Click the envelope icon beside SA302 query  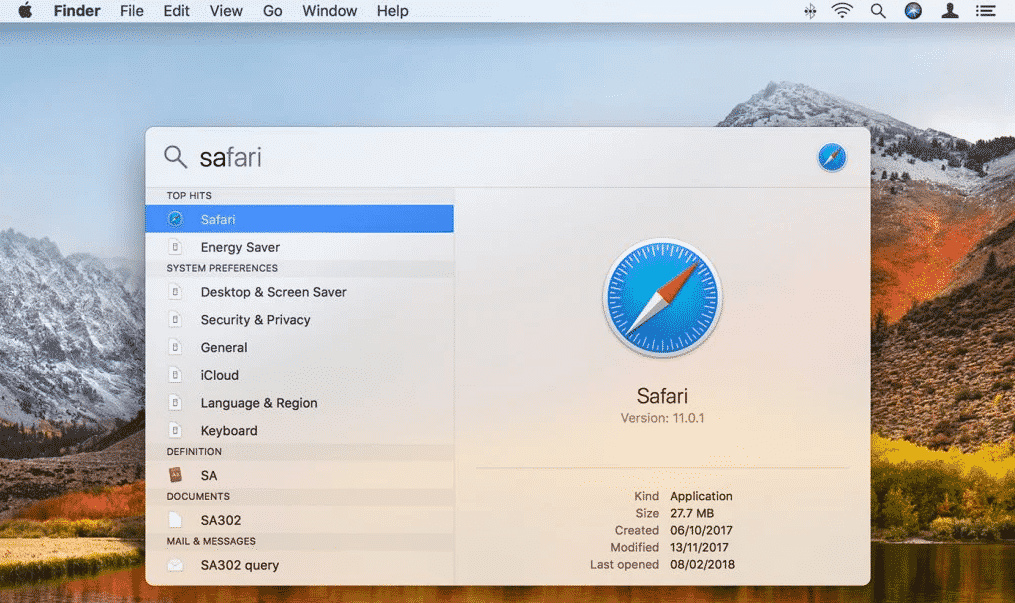tap(178, 564)
